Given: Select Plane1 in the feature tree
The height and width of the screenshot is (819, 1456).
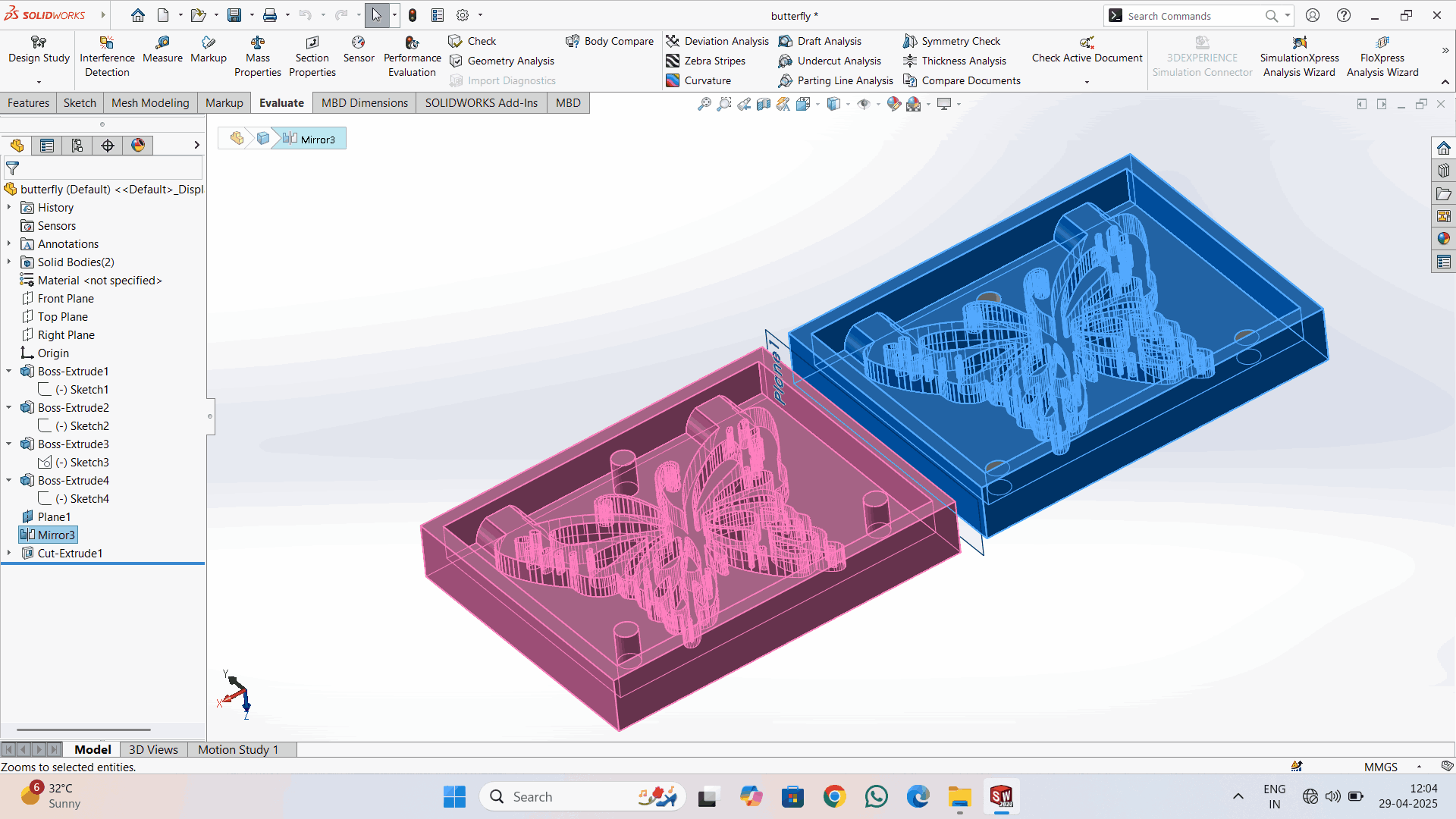Looking at the screenshot, I should pos(46,517).
